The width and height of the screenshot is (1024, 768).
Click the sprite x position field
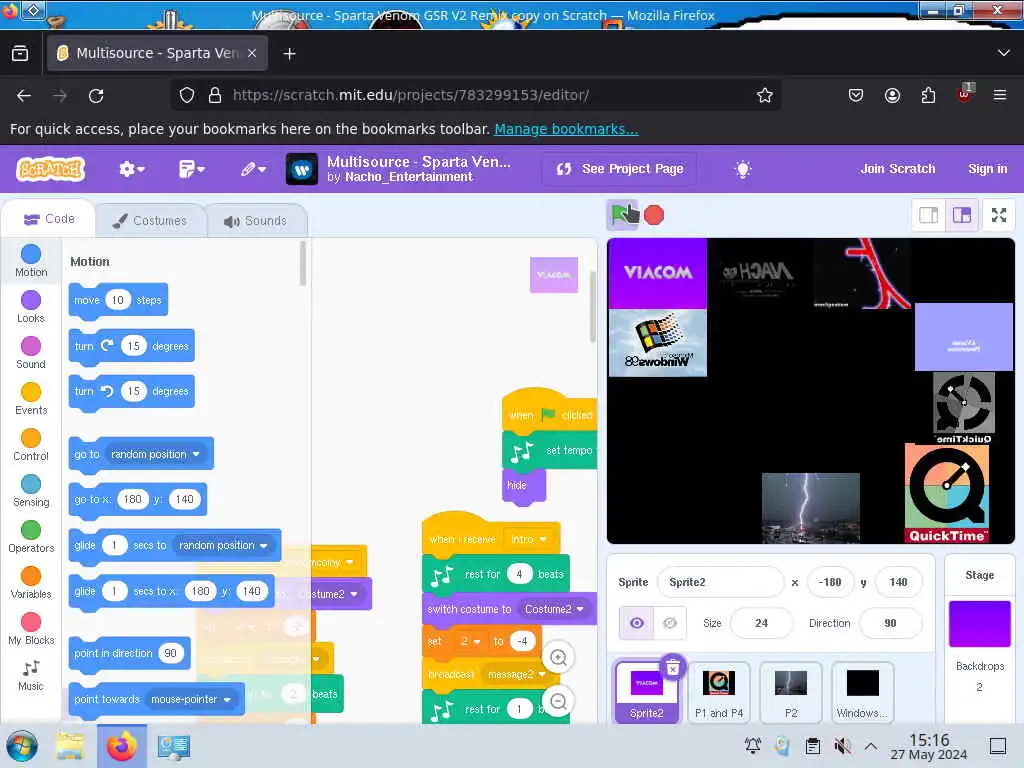(831, 582)
